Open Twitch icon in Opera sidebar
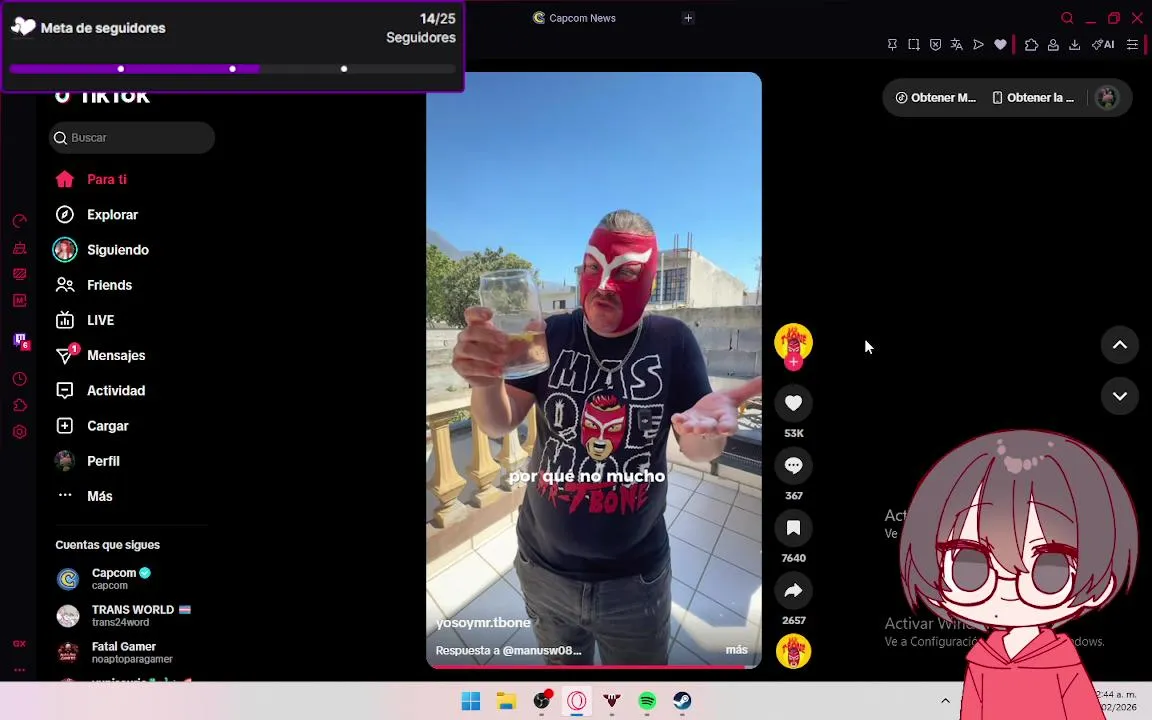The image size is (1152, 720). 20,339
